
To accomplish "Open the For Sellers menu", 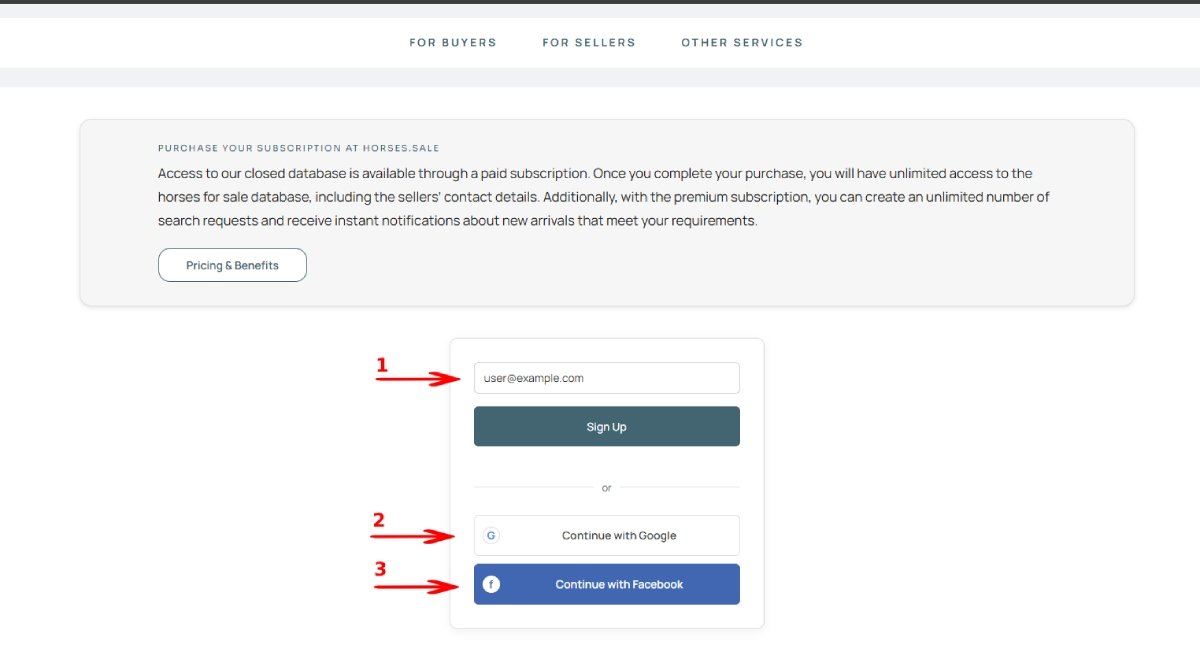I will tap(589, 43).
